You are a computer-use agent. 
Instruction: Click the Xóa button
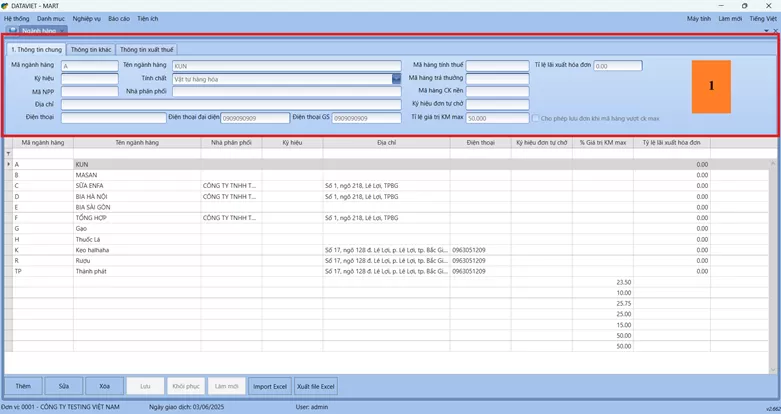[x=104, y=386]
